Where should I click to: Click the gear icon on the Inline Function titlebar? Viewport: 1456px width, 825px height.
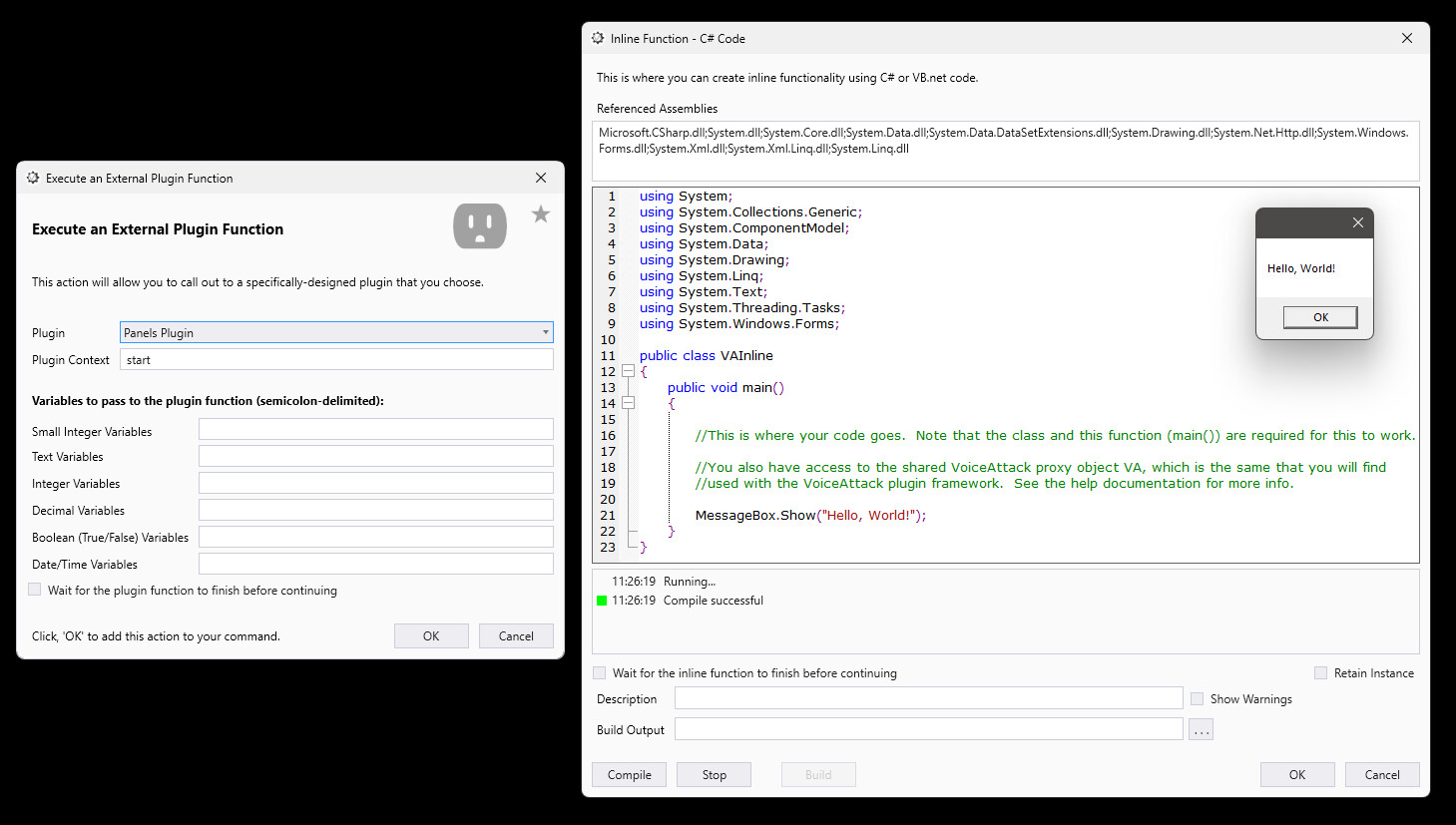[x=598, y=38]
